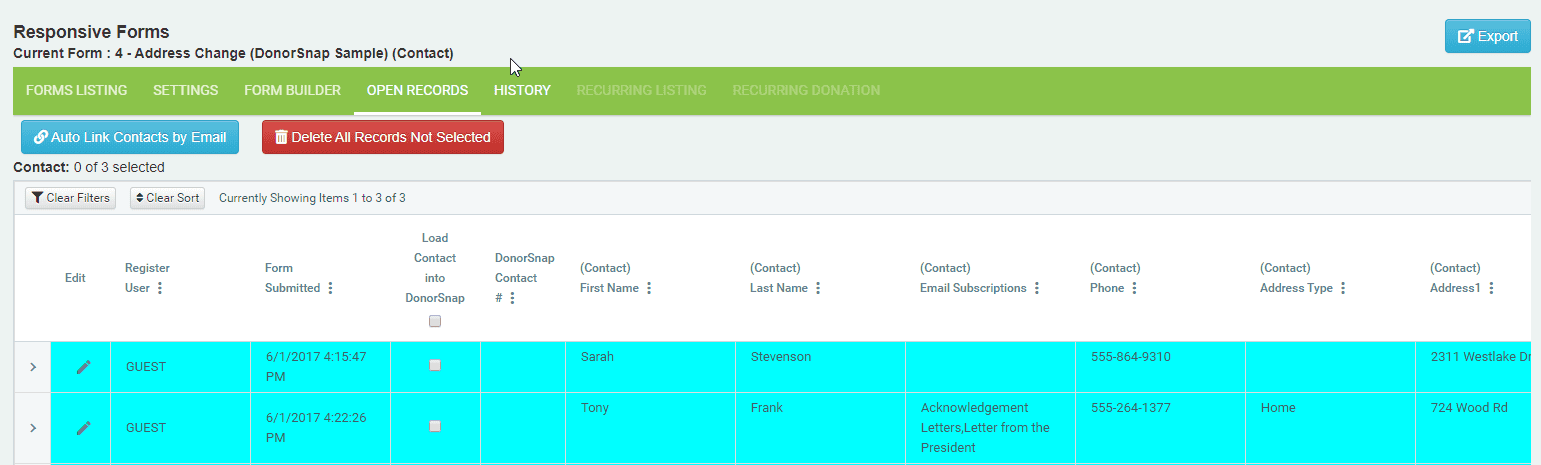
Task: Open the Register User column menu dots
Action: click(160, 288)
